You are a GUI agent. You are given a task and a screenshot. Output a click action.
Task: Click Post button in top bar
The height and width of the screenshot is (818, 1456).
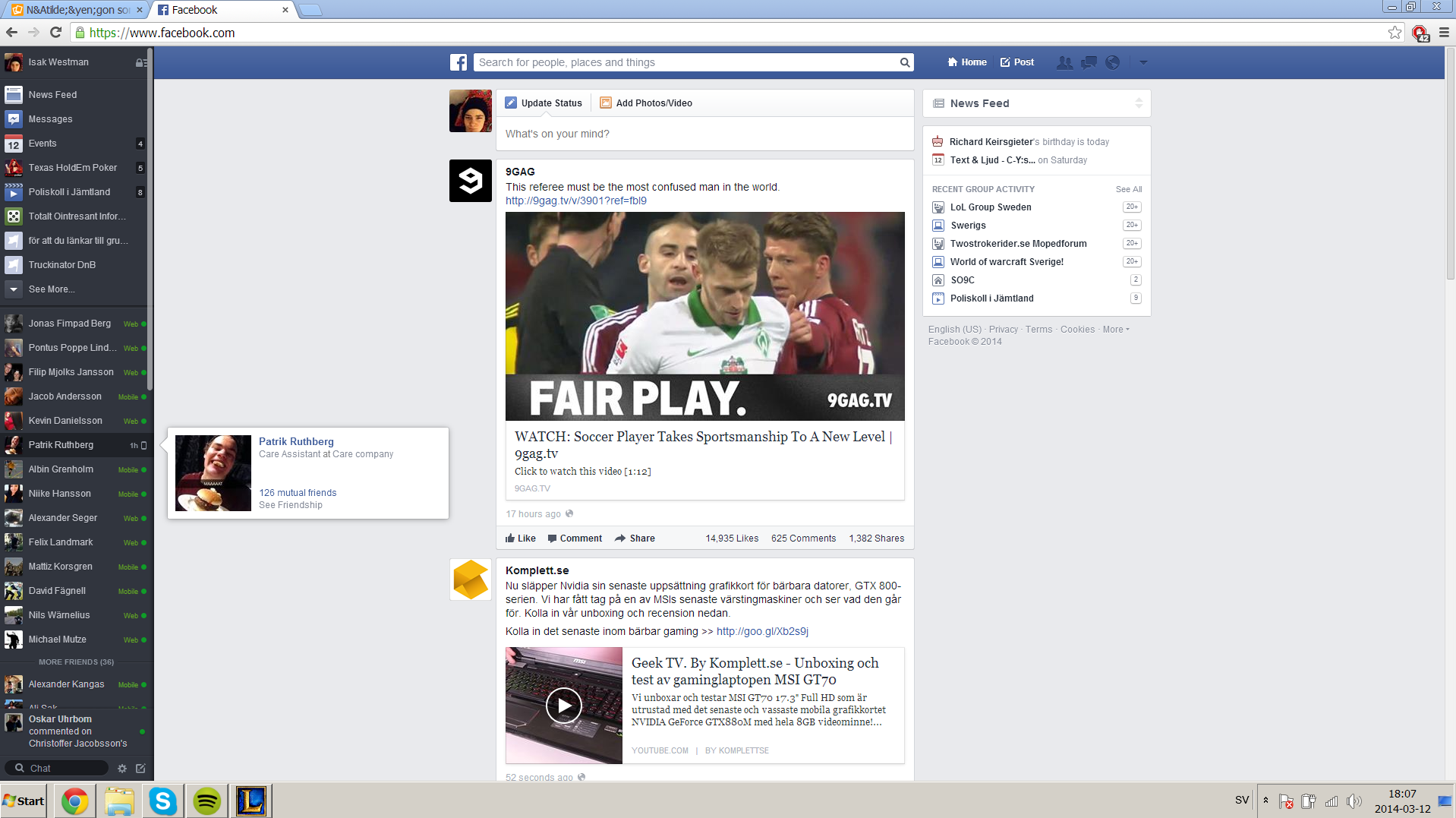point(1017,62)
